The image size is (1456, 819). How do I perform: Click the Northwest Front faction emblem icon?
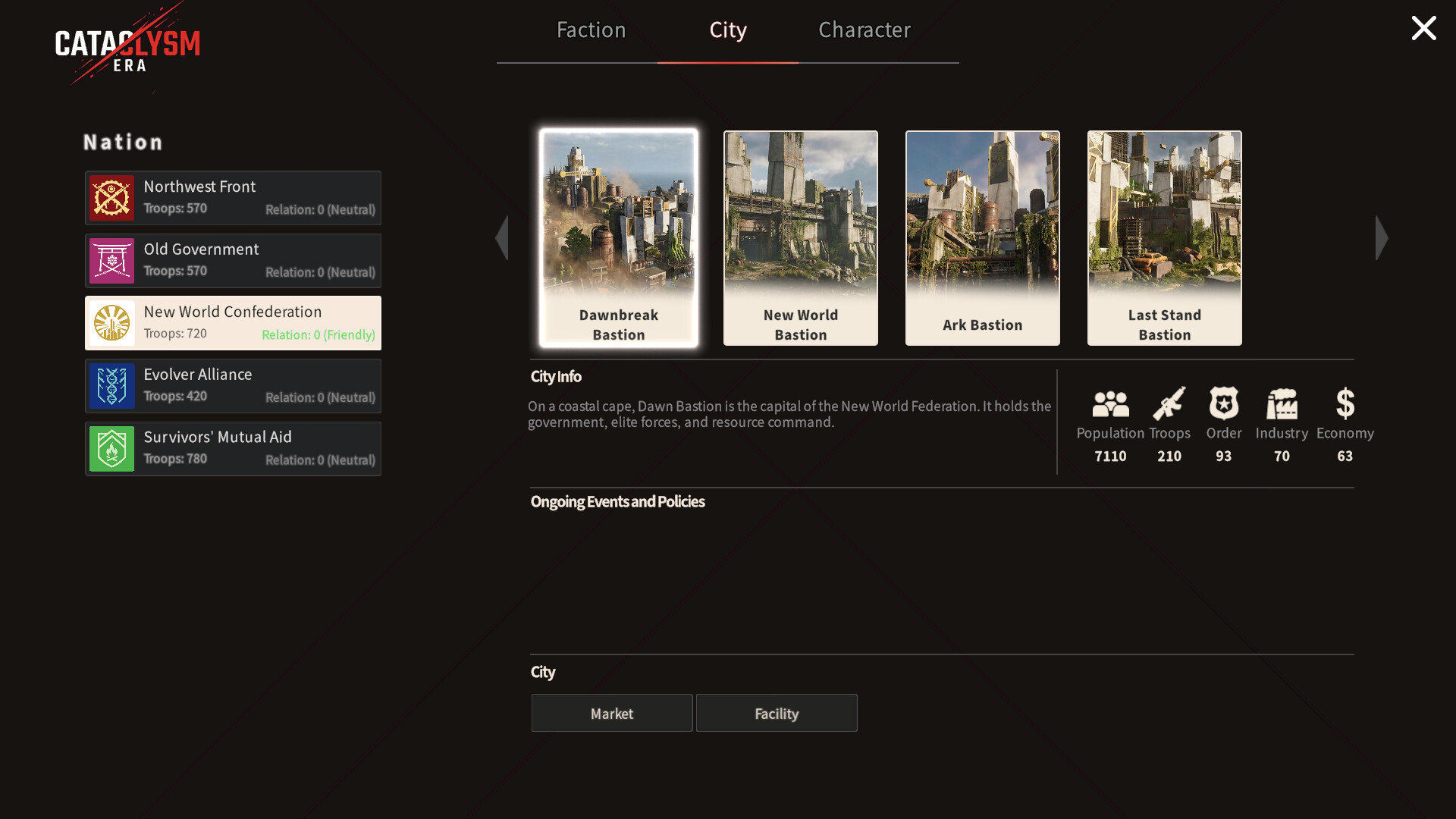pos(111,198)
